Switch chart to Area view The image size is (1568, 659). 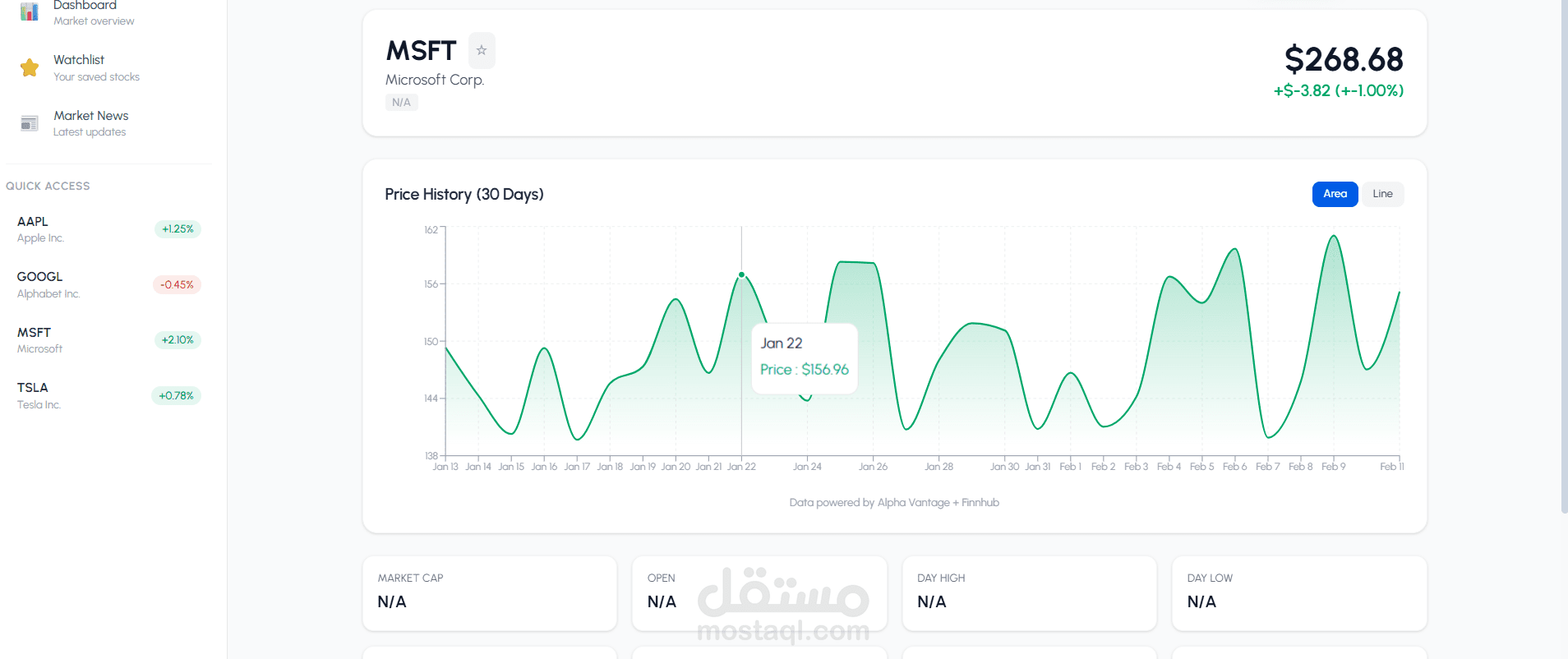1335,194
